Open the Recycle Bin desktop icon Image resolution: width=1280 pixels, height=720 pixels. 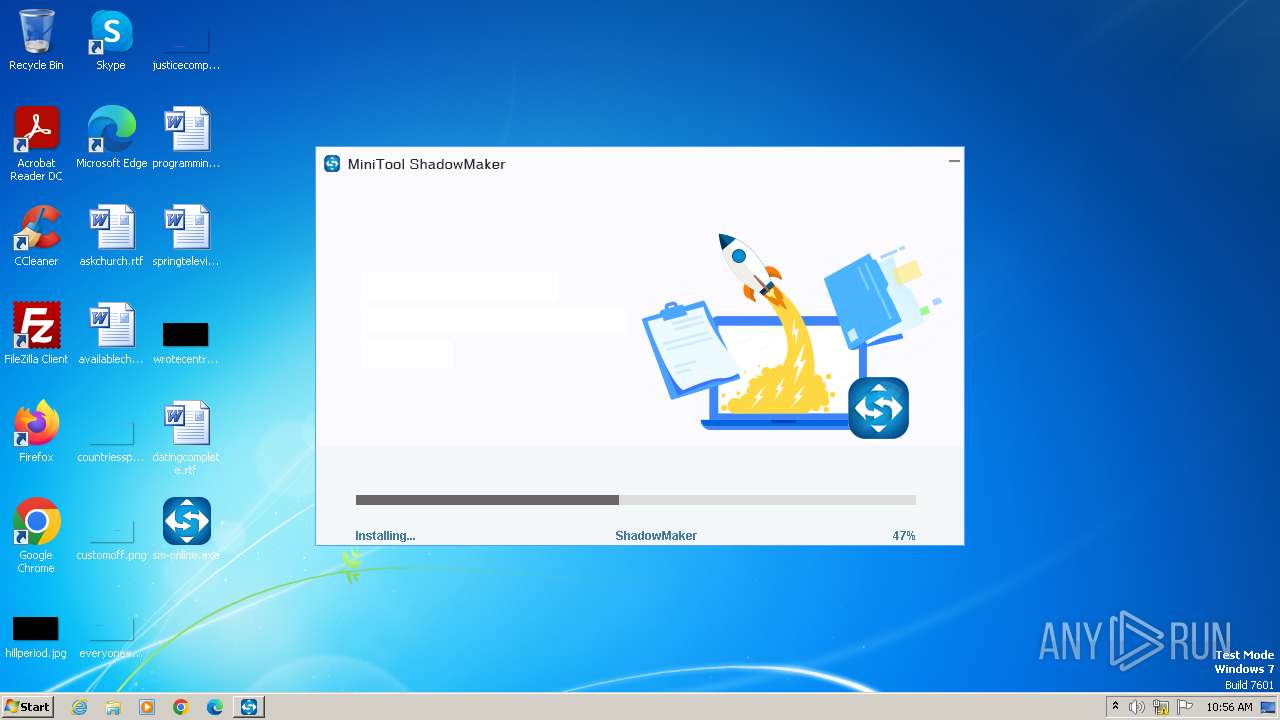(x=36, y=40)
